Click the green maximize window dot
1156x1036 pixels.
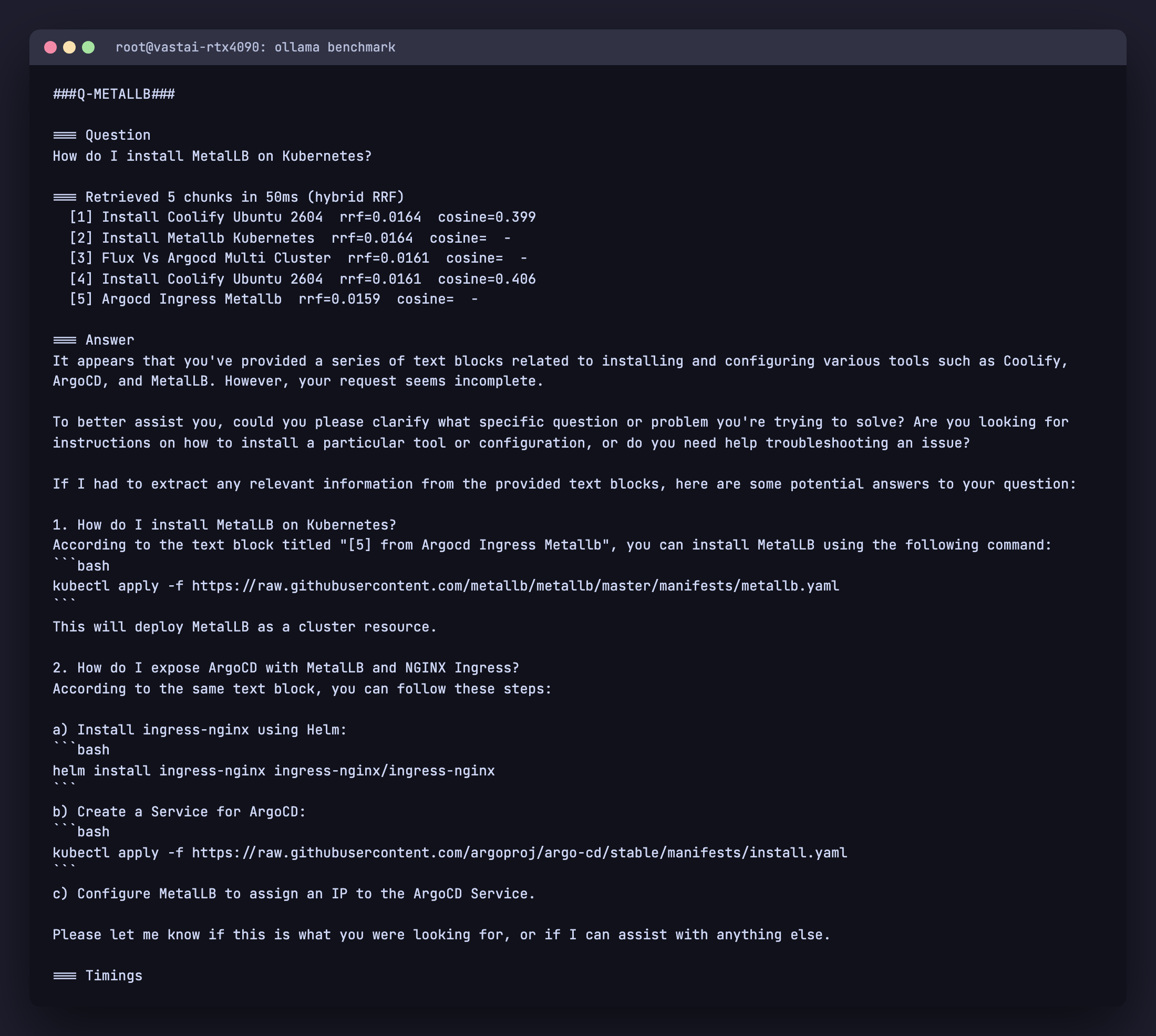click(x=88, y=47)
